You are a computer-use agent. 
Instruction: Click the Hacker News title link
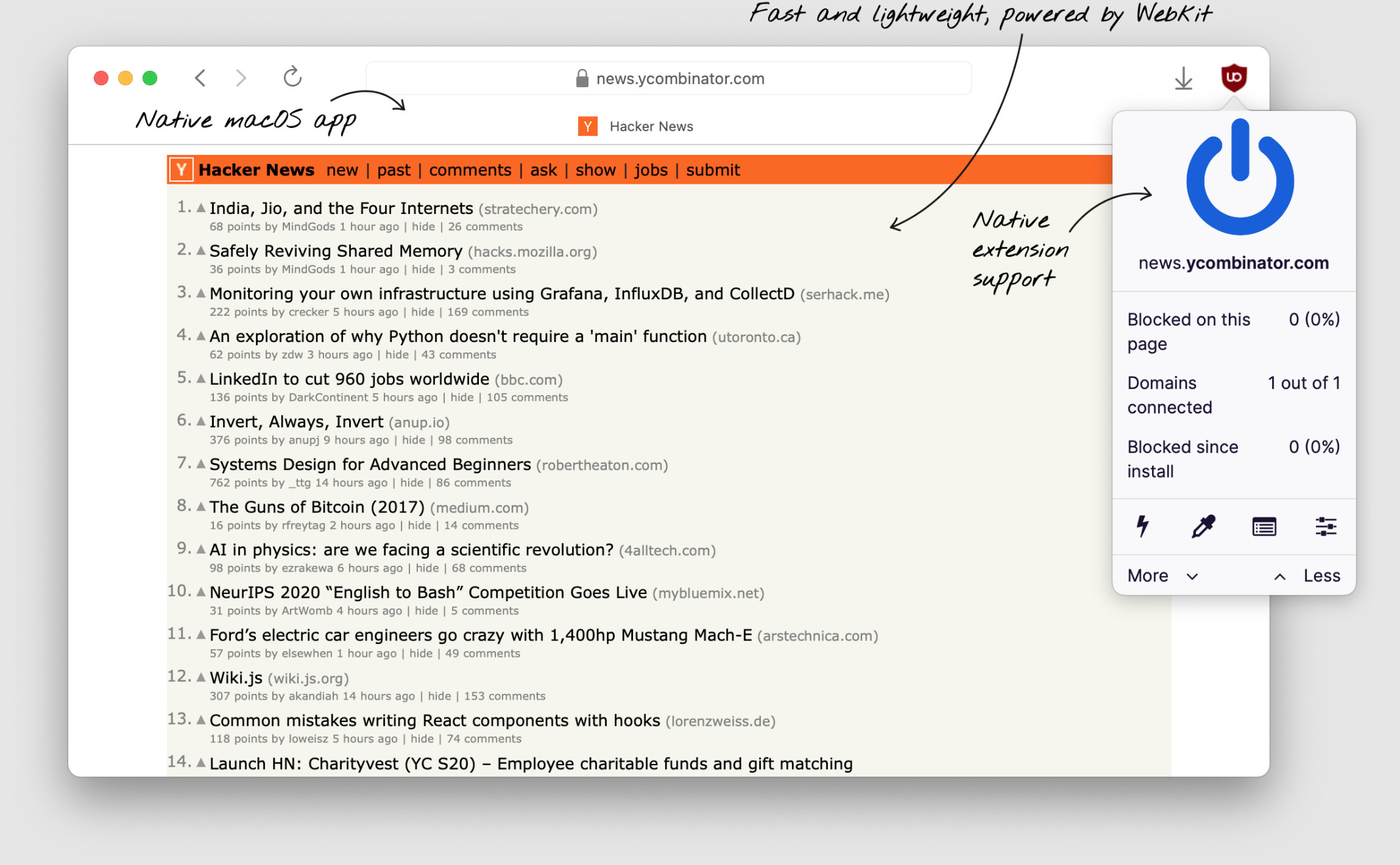click(257, 170)
